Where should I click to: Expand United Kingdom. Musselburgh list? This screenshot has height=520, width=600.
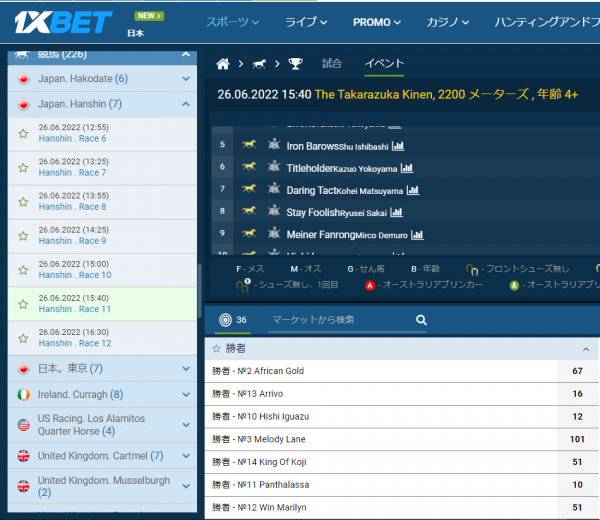pos(186,486)
